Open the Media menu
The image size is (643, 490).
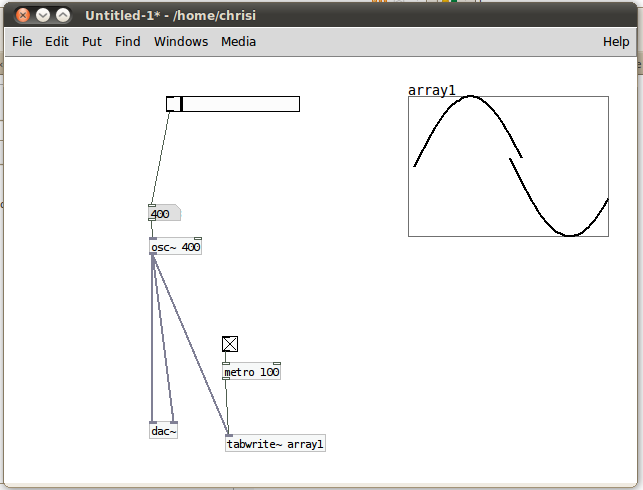pos(238,41)
